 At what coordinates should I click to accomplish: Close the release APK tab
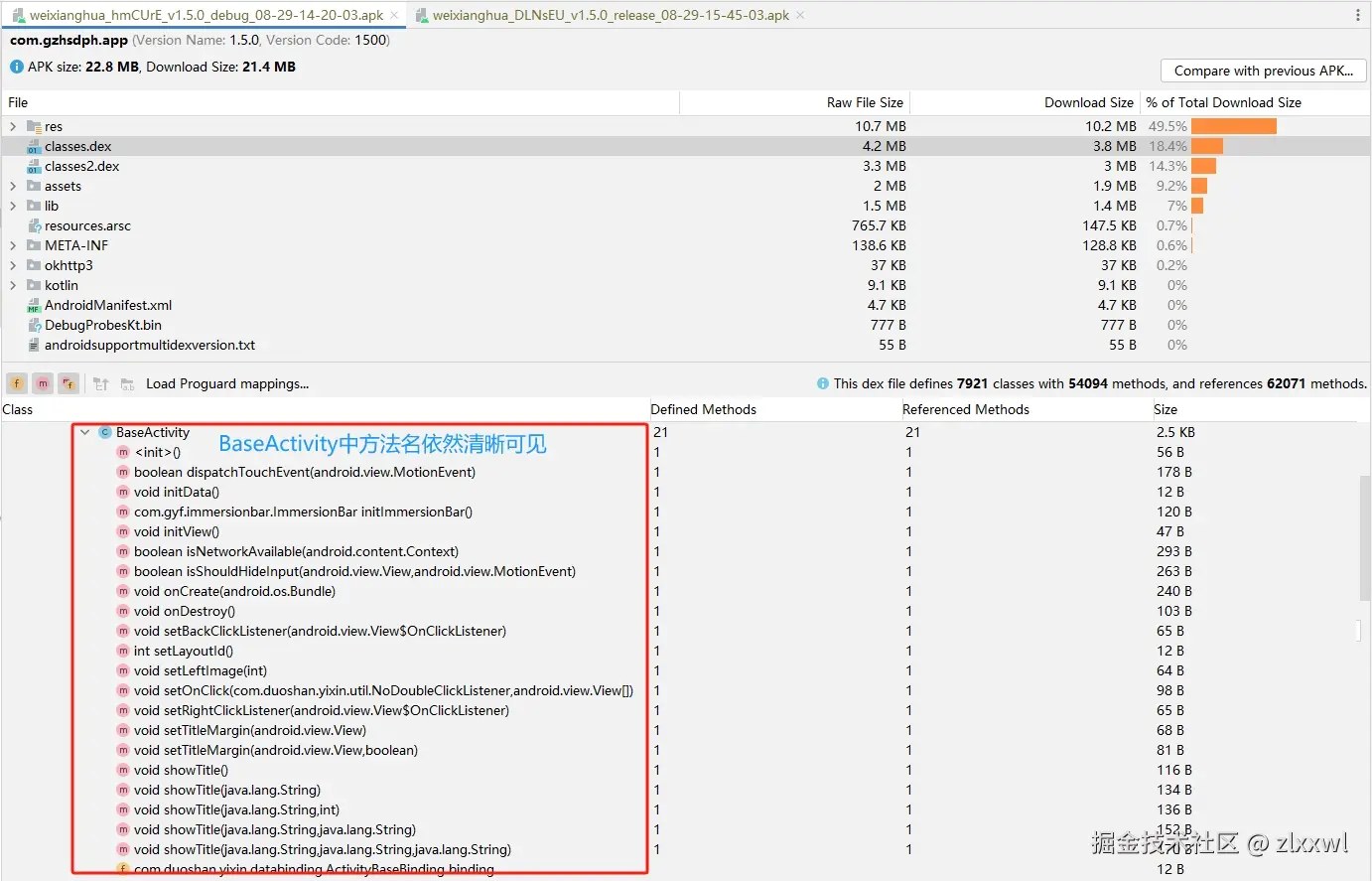[800, 15]
